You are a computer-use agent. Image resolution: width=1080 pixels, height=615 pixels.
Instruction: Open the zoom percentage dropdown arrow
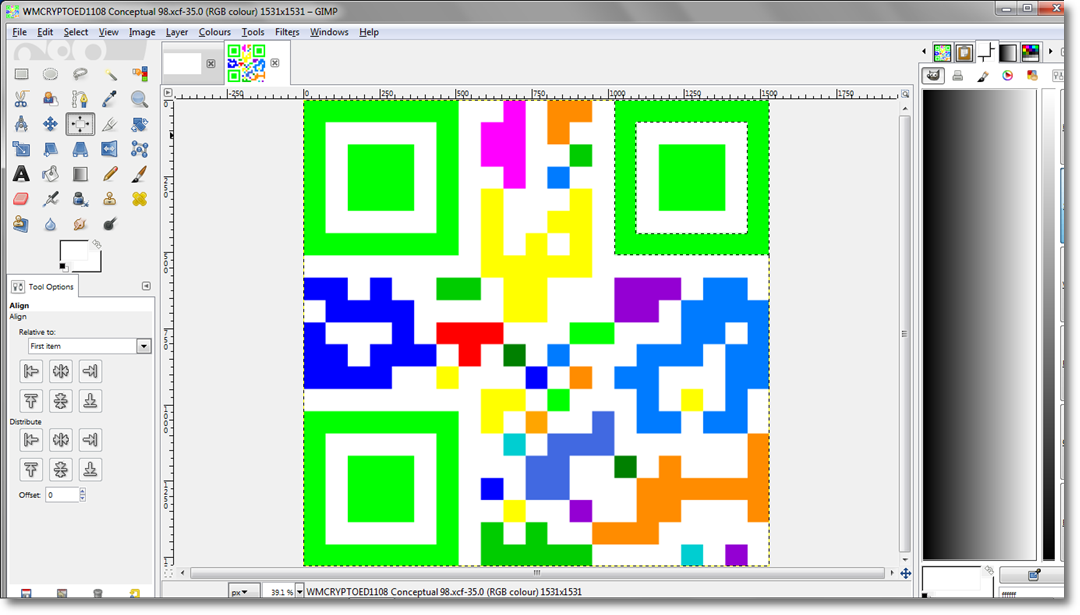(300, 592)
